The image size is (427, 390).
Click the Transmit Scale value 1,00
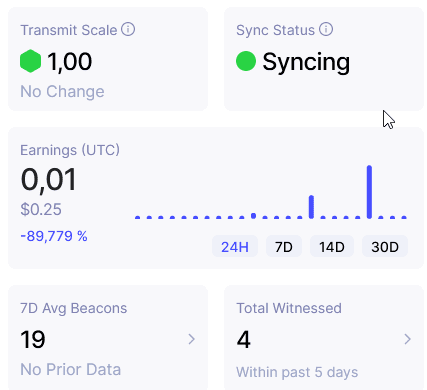coord(70,62)
